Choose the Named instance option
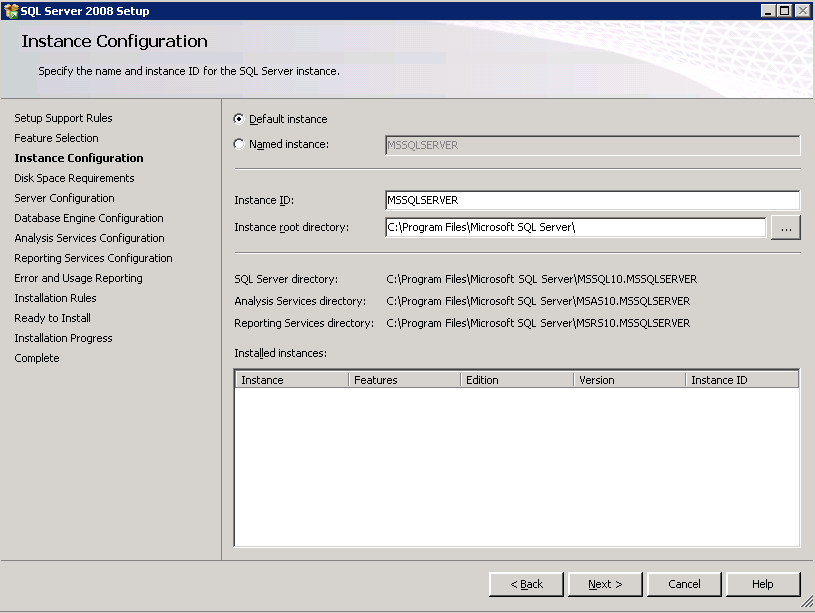Image resolution: width=815 pixels, height=613 pixels. point(237,143)
